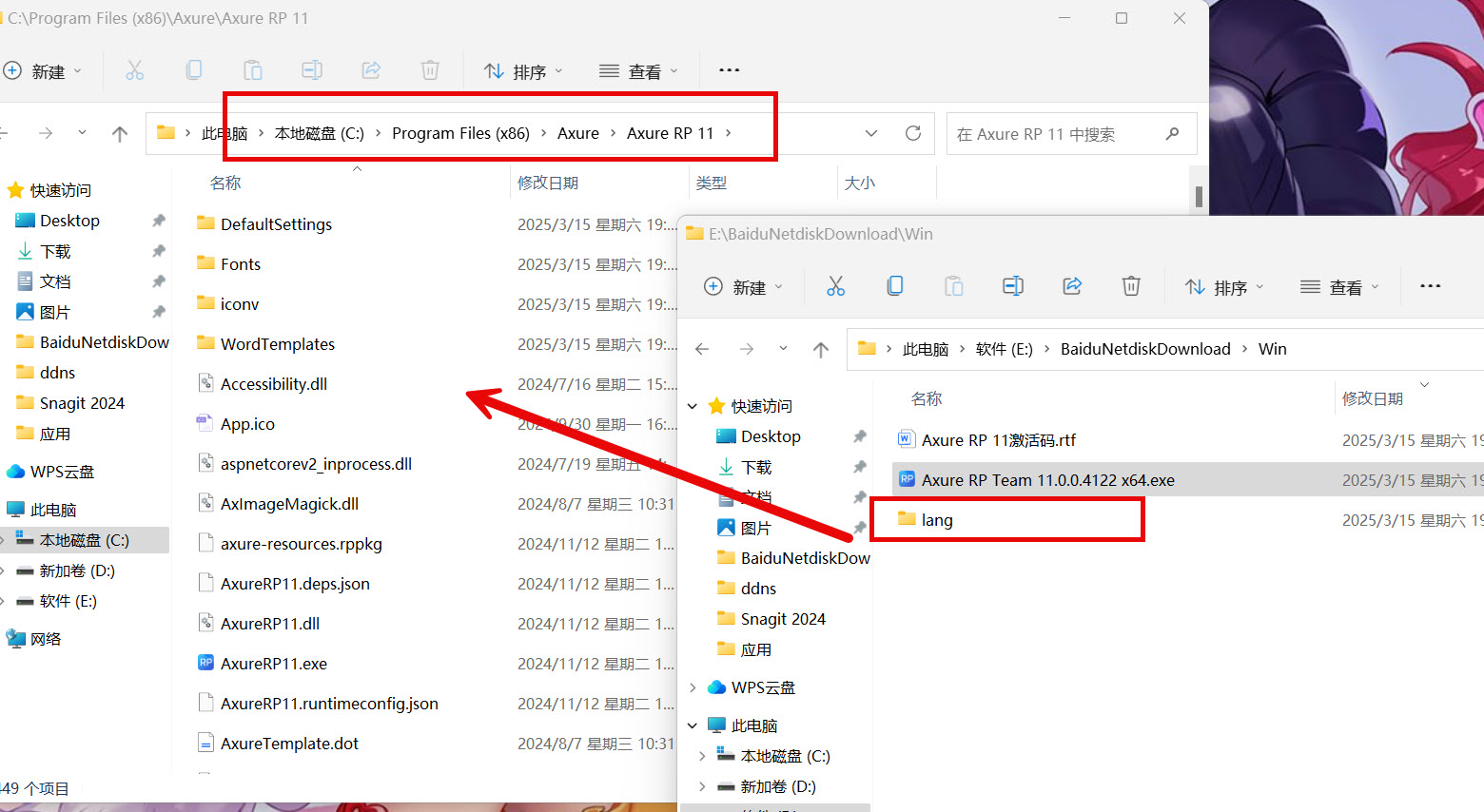Click Program Files (x86) breadcrumb segment

460,133
